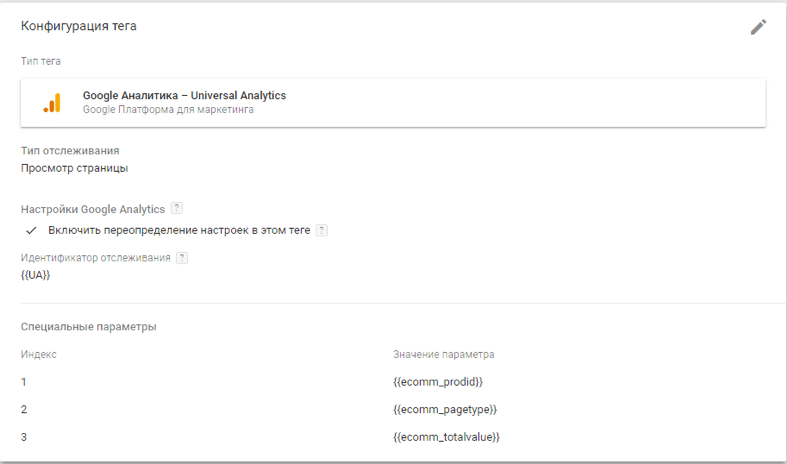Image resolution: width=787 pixels, height=464 pixels.
Task: Open help for Настройки Google Analytics
Action: (177, 209)
